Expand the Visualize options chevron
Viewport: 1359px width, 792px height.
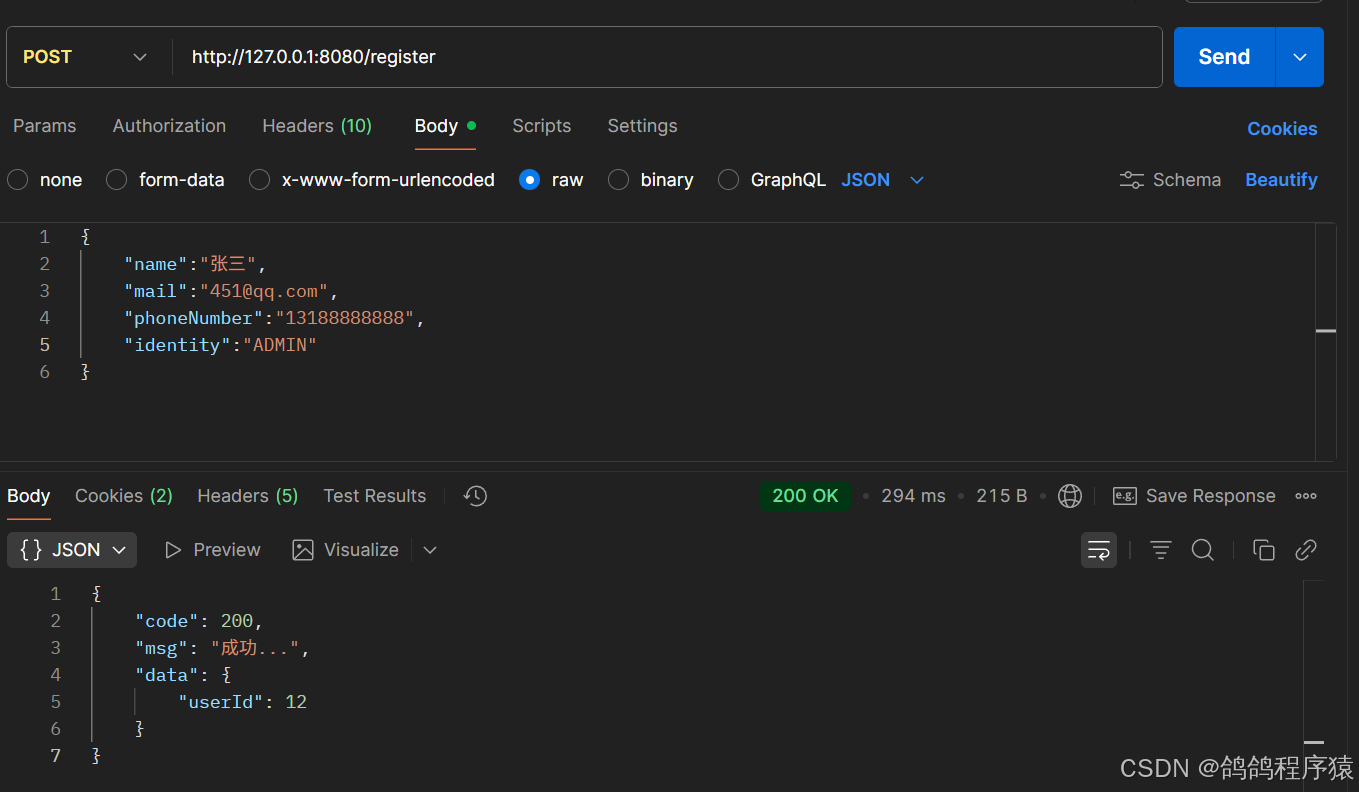click(430, 550)
